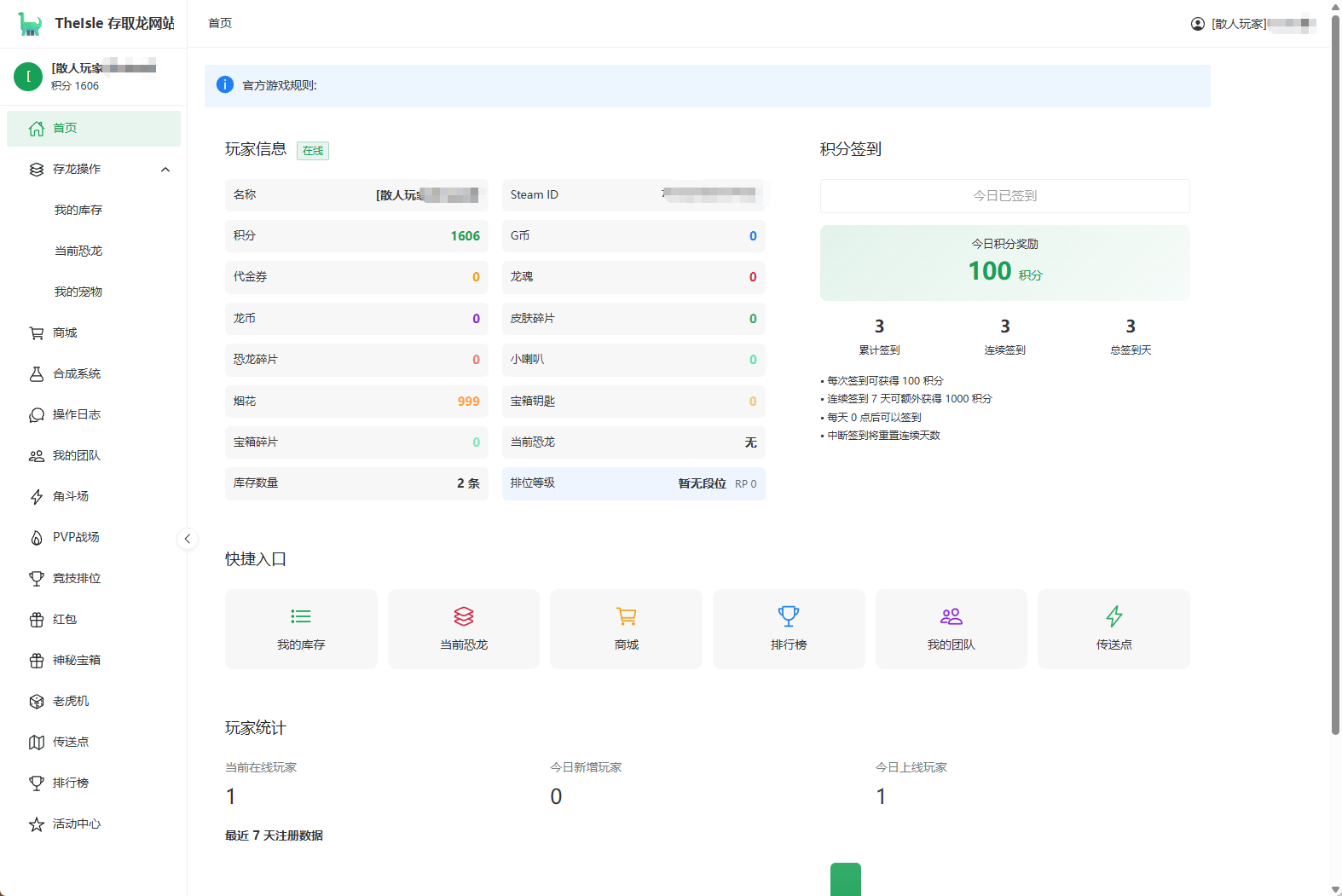Screen dimensions: 1342x896
Task: Click the user account icon in header
Action: click(x=1198, y=24)
